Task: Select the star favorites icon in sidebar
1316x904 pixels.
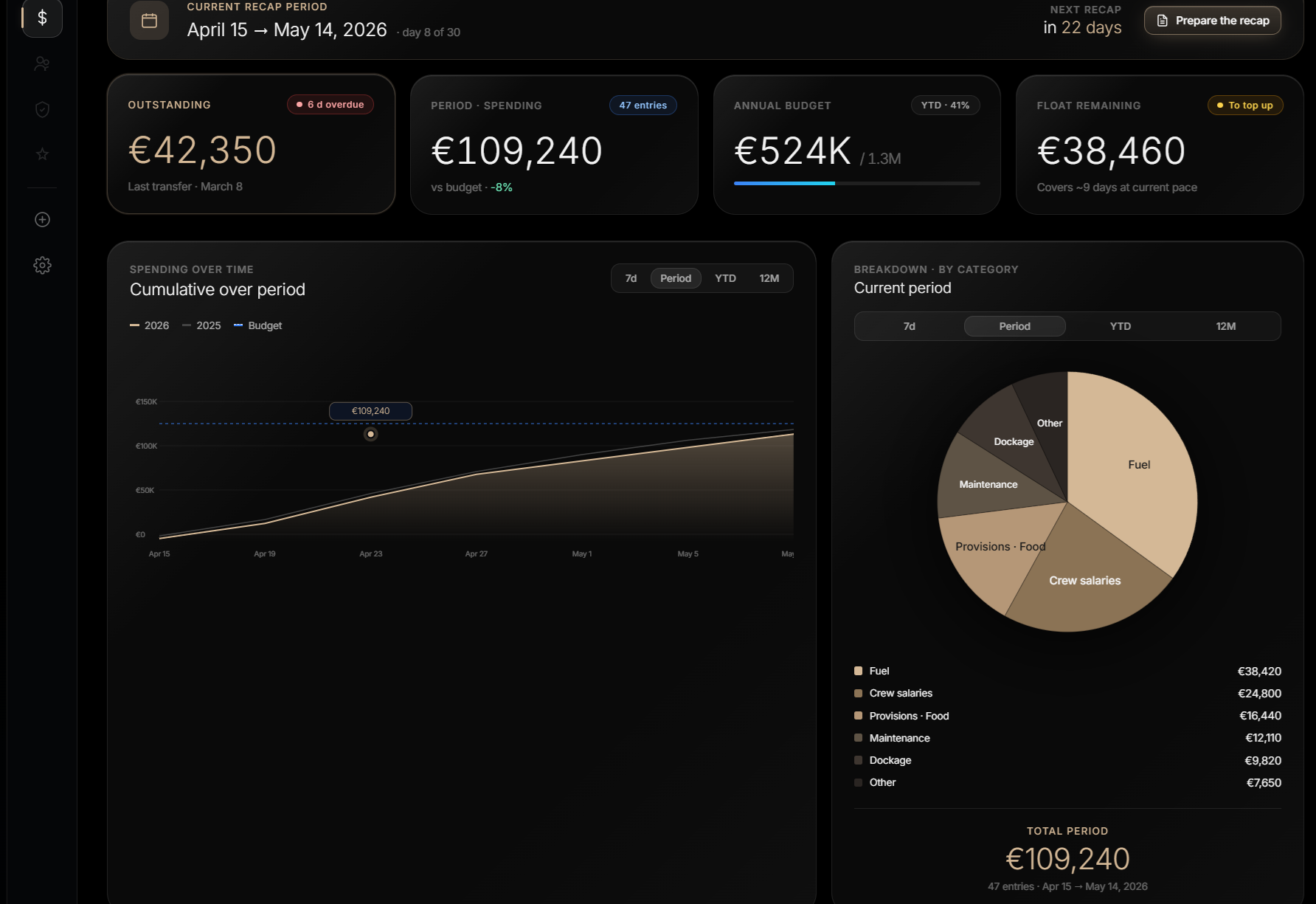Action: coord(42,153)
